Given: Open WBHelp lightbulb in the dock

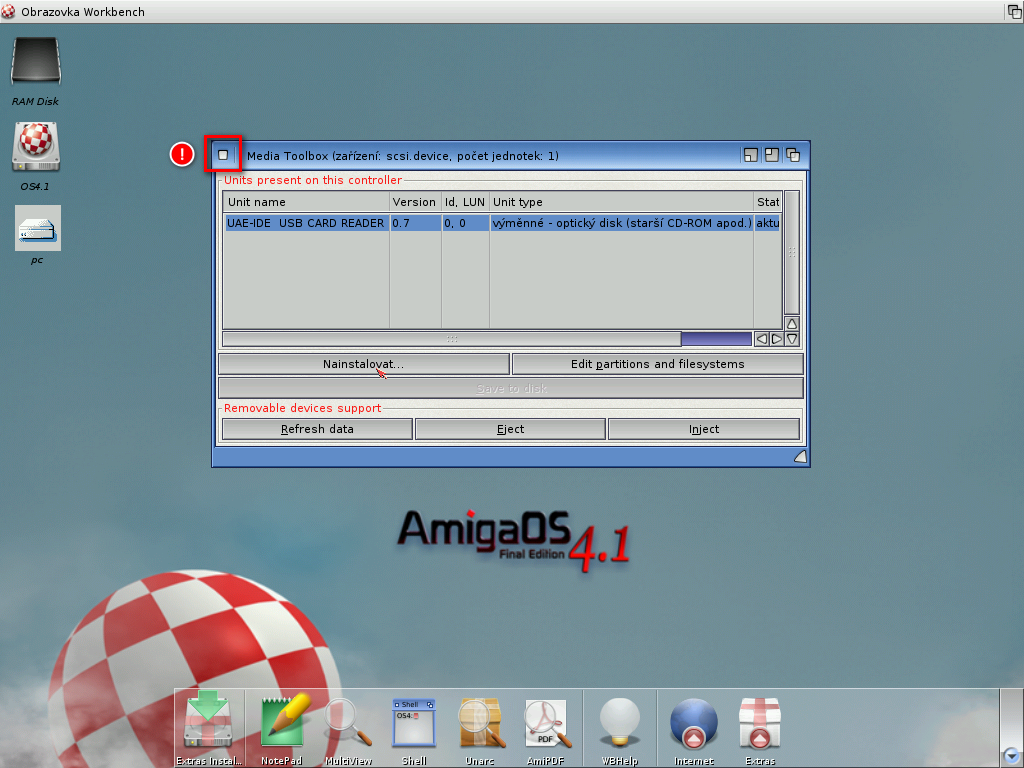Looking at the screenshot, I should [x=619, y=720].
